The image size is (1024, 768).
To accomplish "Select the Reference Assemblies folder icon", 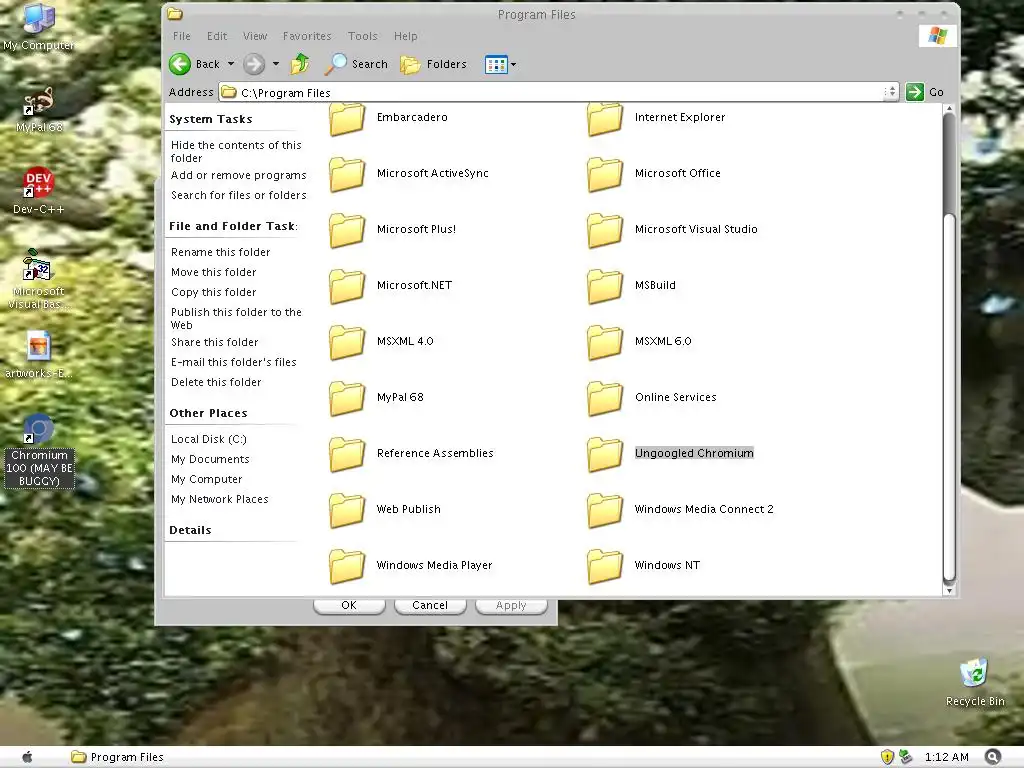I will click(347, 454).
